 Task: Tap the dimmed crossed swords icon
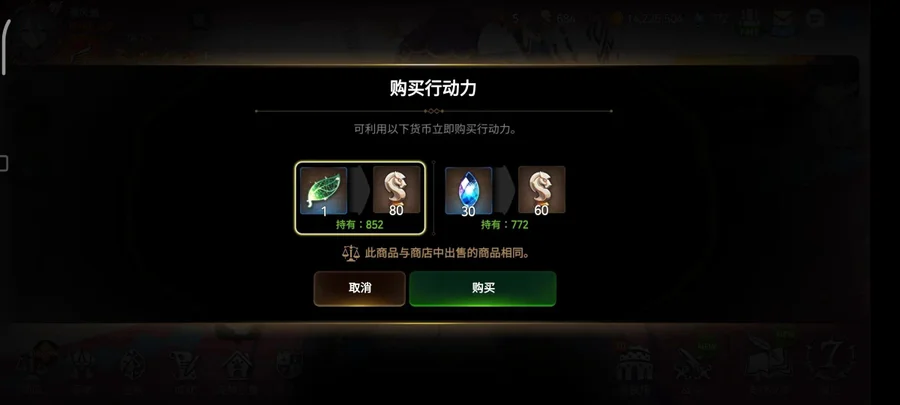pos(693,364)
